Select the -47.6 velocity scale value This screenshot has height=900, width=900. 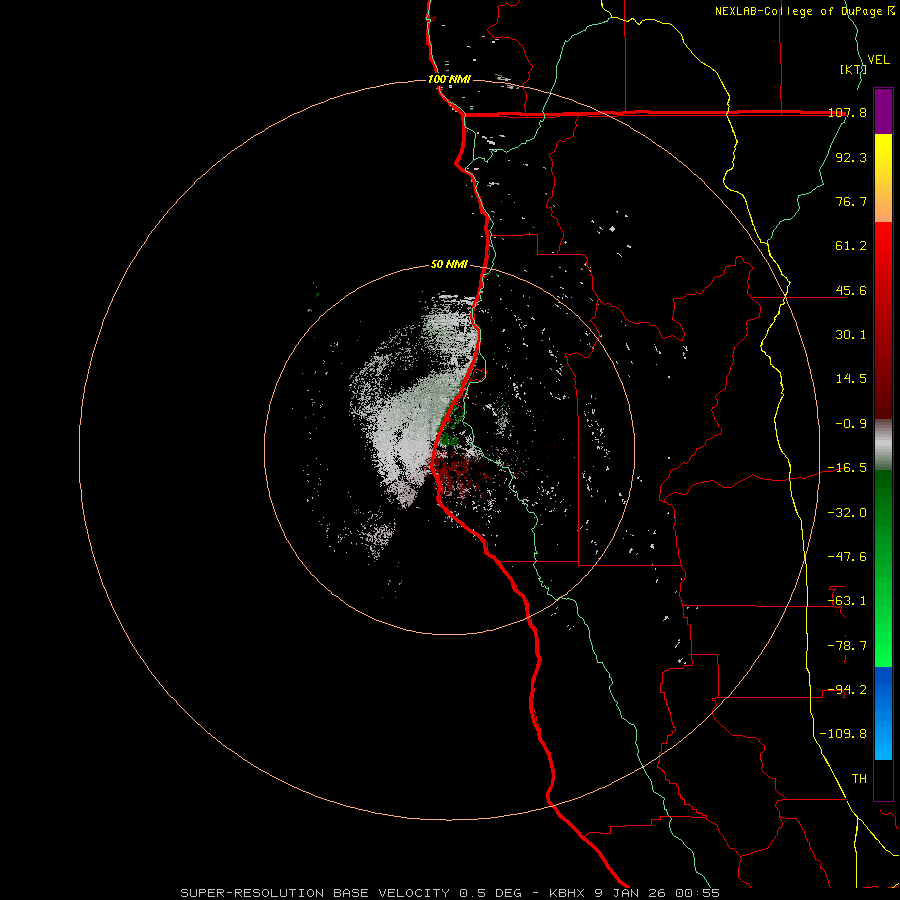(847, 557)
